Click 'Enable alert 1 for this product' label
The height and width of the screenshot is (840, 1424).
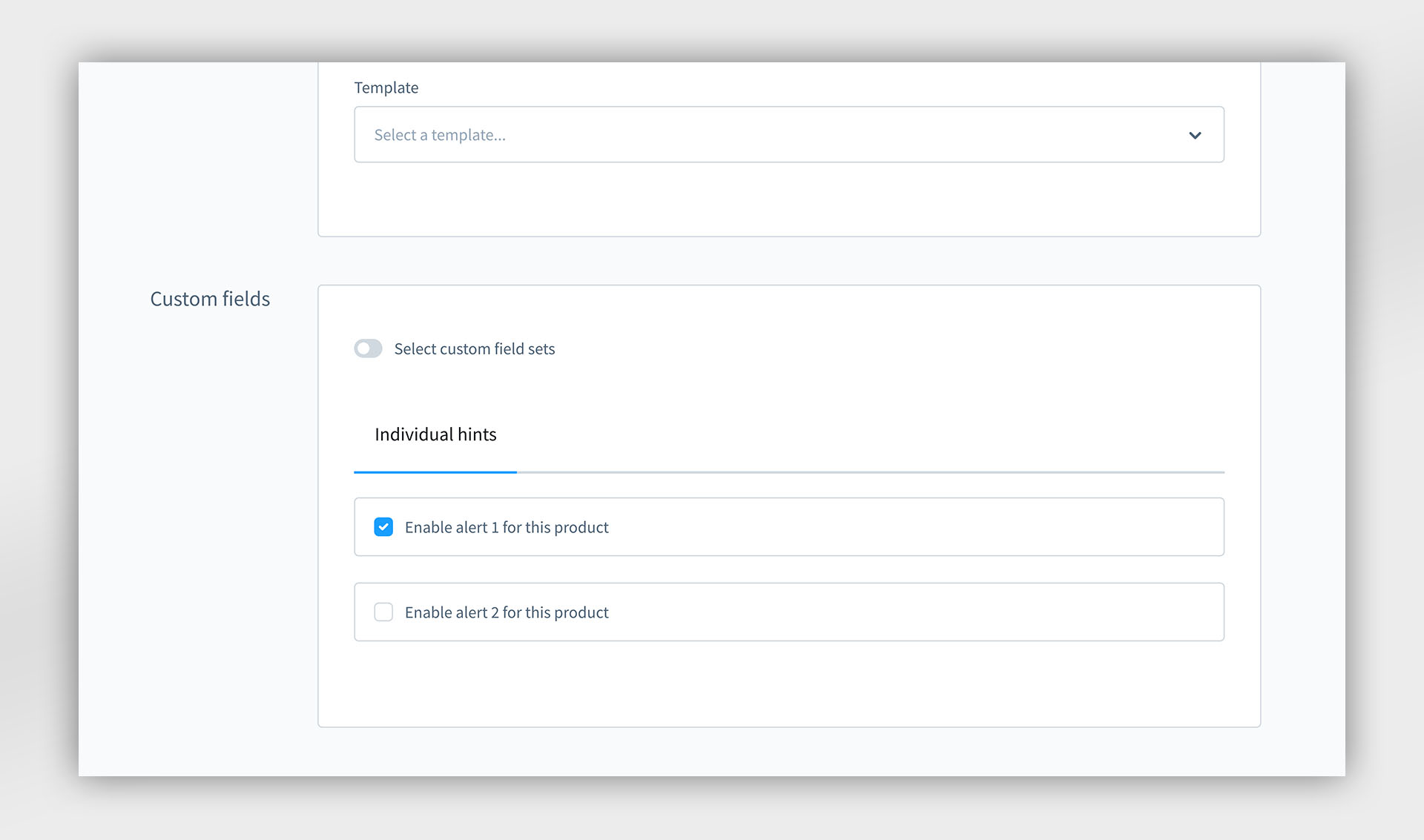[507, 527]
